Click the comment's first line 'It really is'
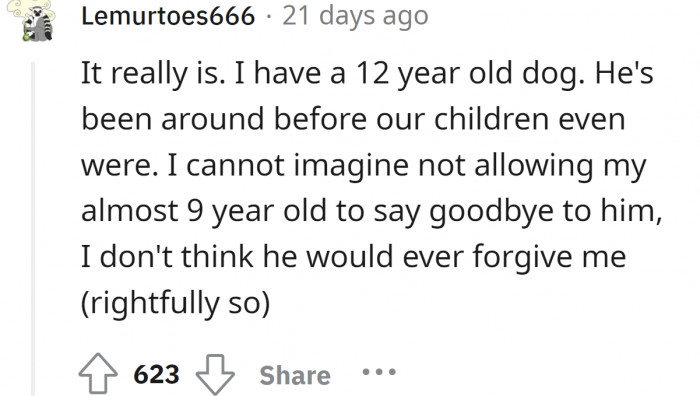The height and width of the screenshot is (396, 700). (x=152, y=73)
